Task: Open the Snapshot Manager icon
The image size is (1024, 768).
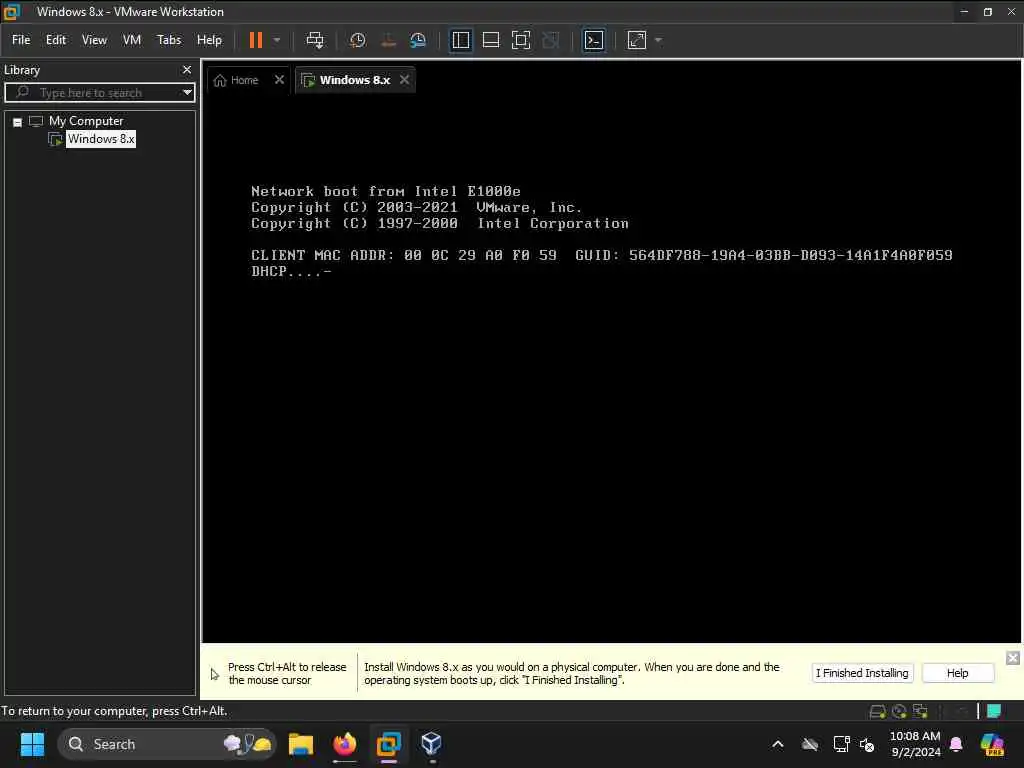Action: pos(418,40)
